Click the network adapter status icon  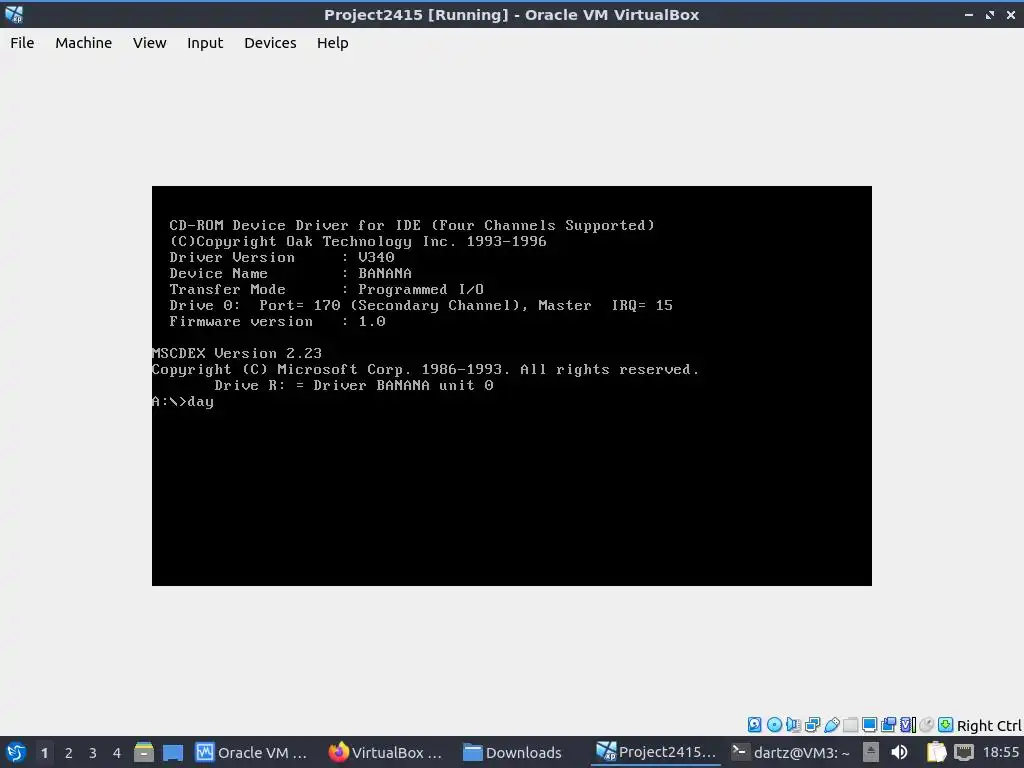pos(812,724)
